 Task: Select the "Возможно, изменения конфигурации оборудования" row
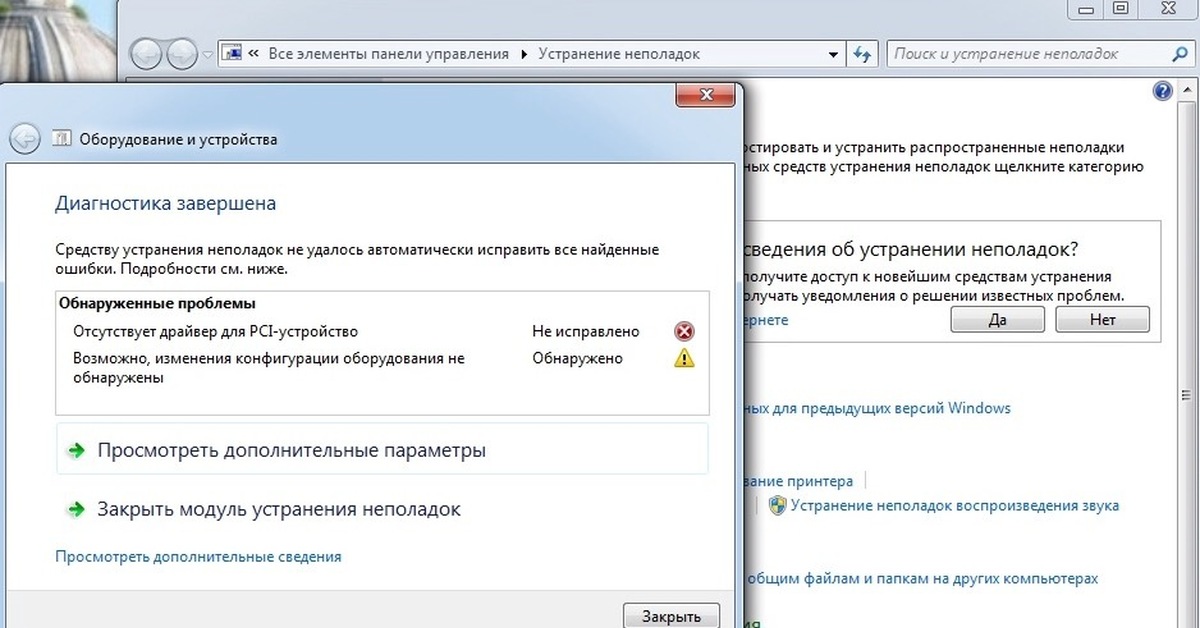tap(382, 368)
